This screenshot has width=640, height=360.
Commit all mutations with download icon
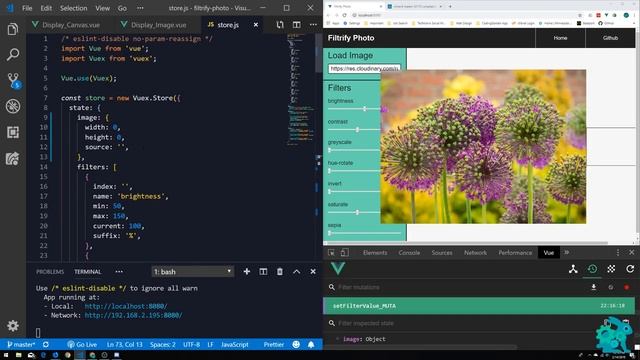pyautogui.click(x=593, y=287)
